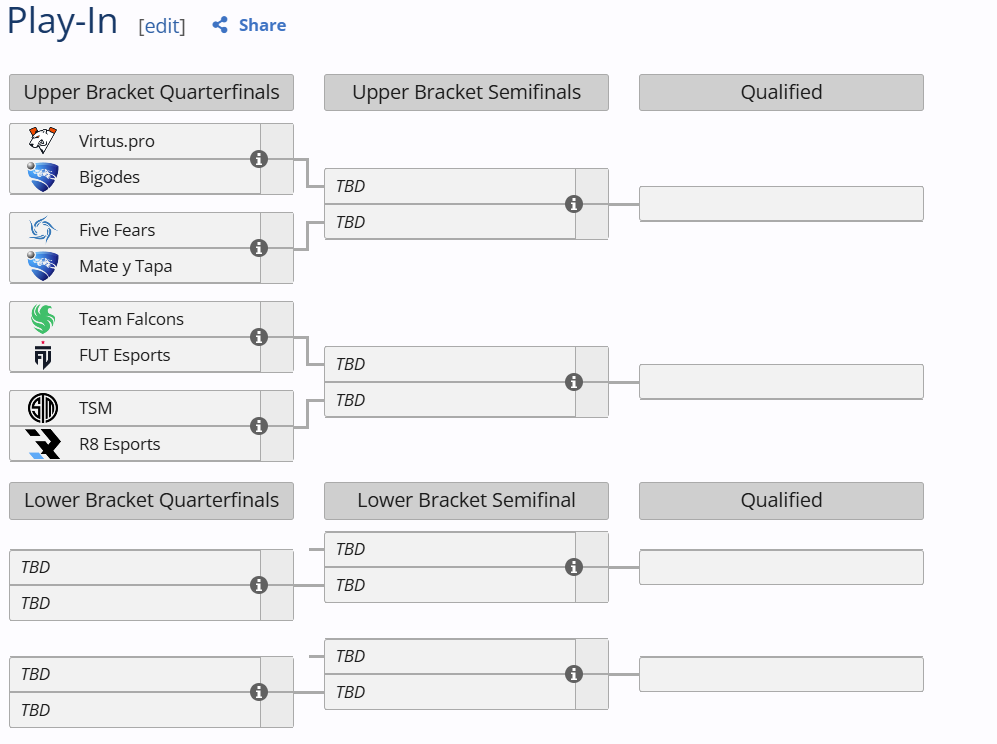Click the R8 Esports logo
The width and height of the screenshot is (997, 744).
(x=43, y=444)
